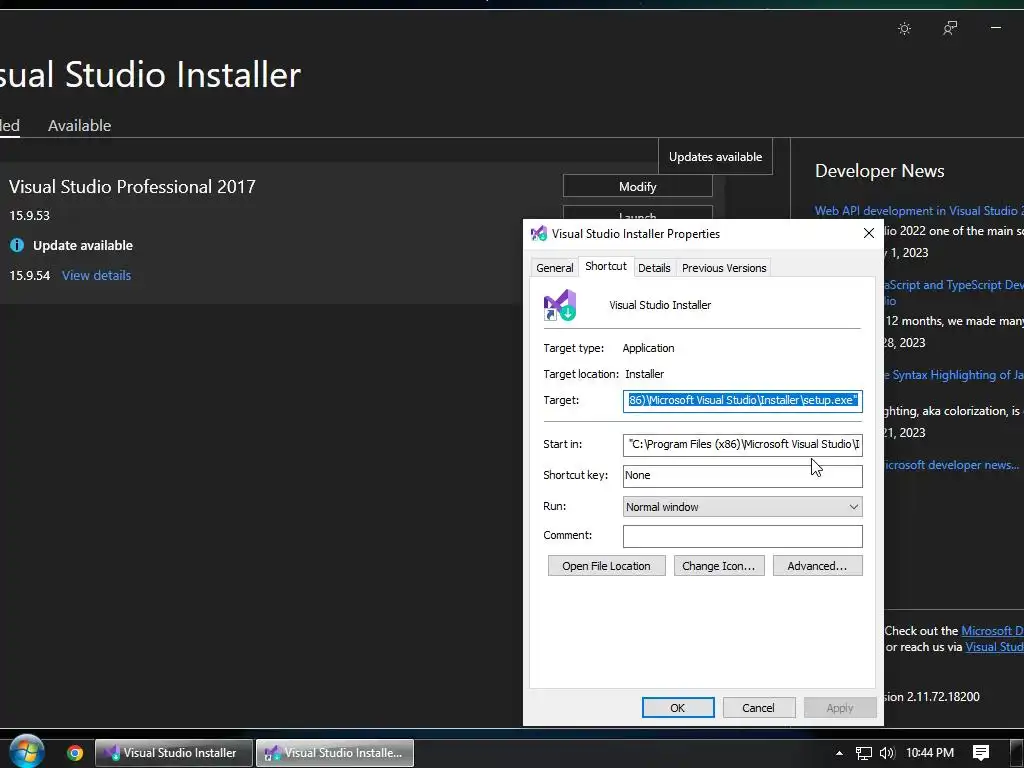The height and width of the screenshot is (768, 1024).
Task: Click the Update available info icon
Action: pos(17,246)
